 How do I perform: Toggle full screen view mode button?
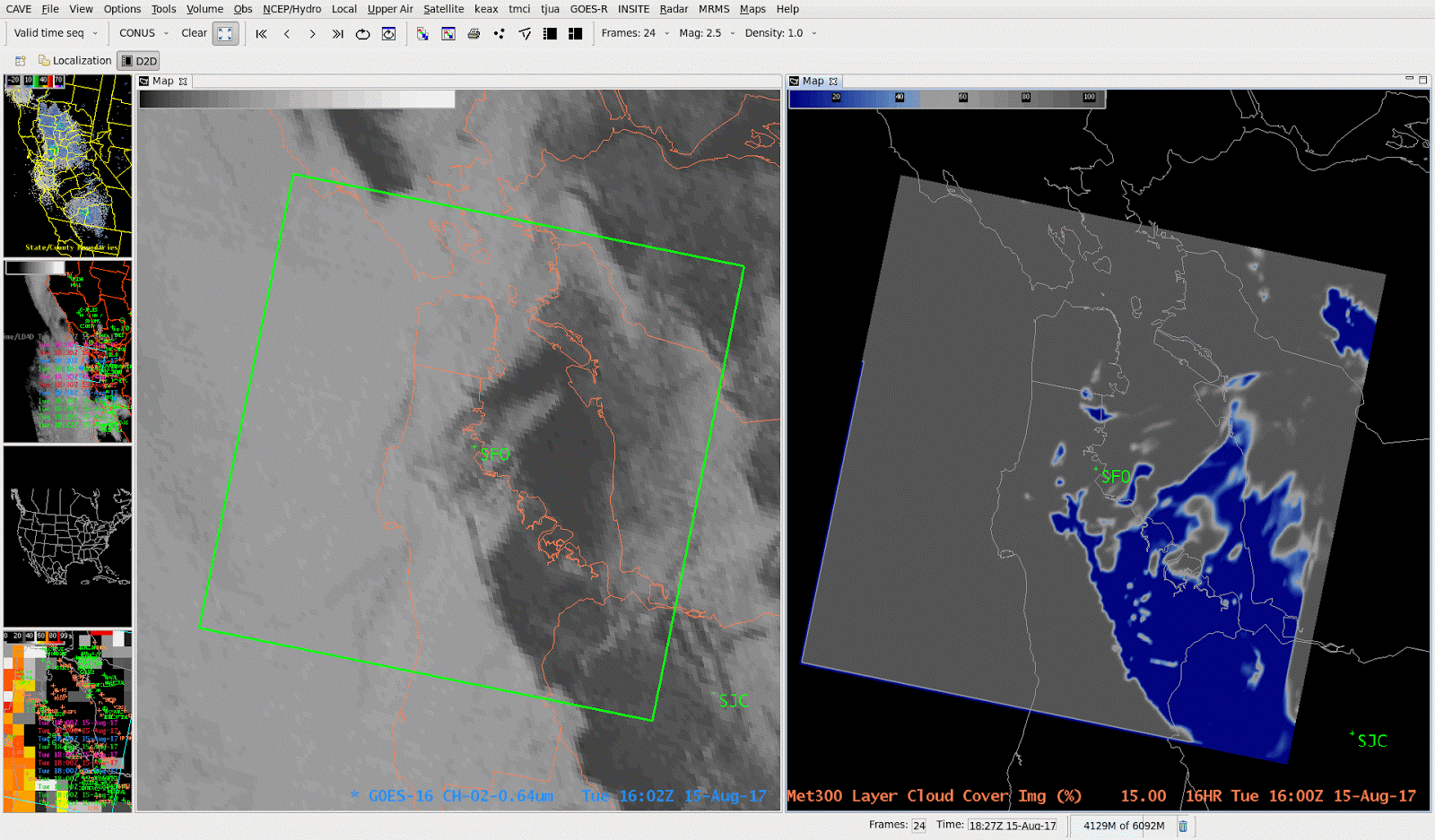point(226,33)
